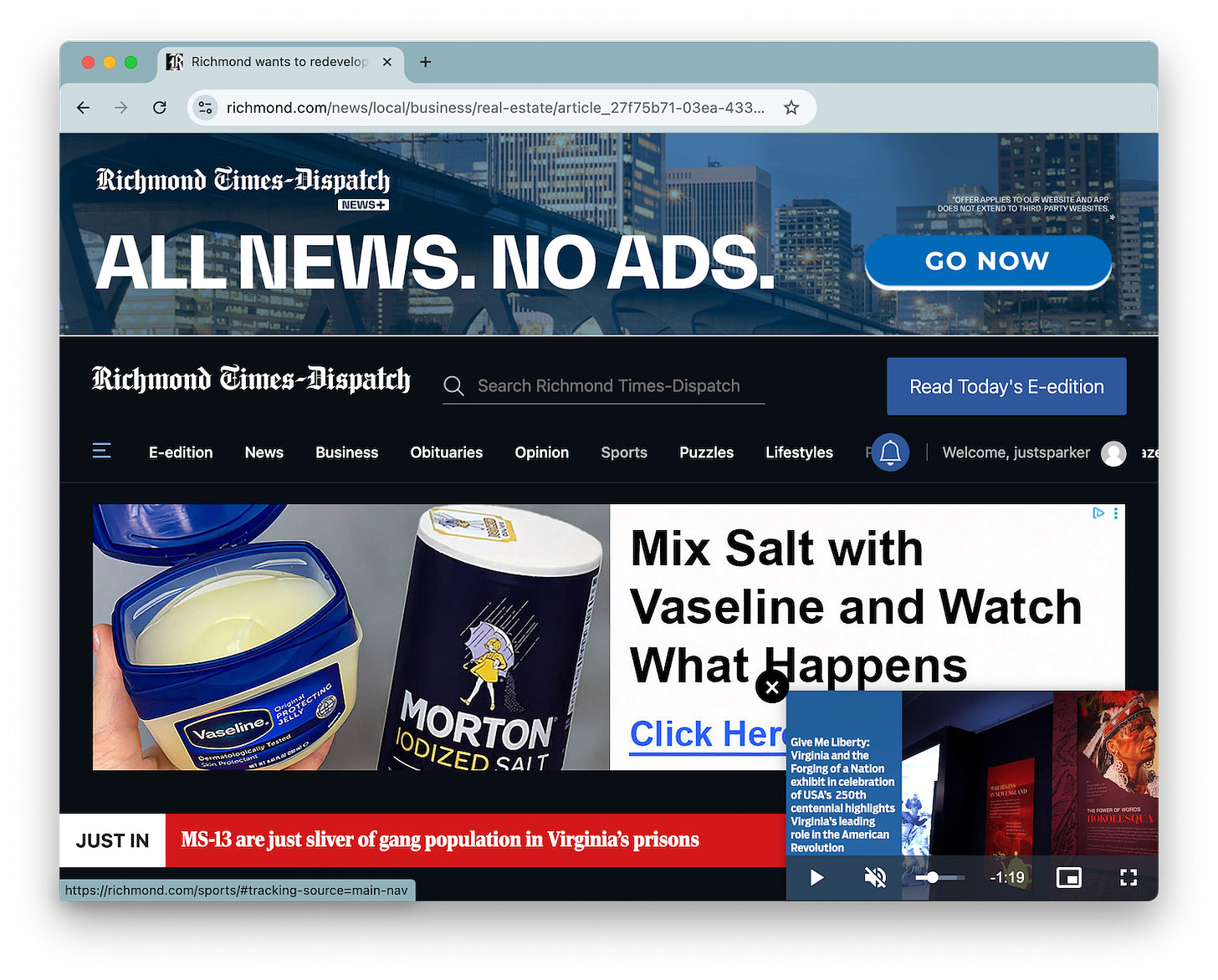This screenshot has height=980, width=1218.
Task: Open the Opinion section
Action: pos(542,452)
